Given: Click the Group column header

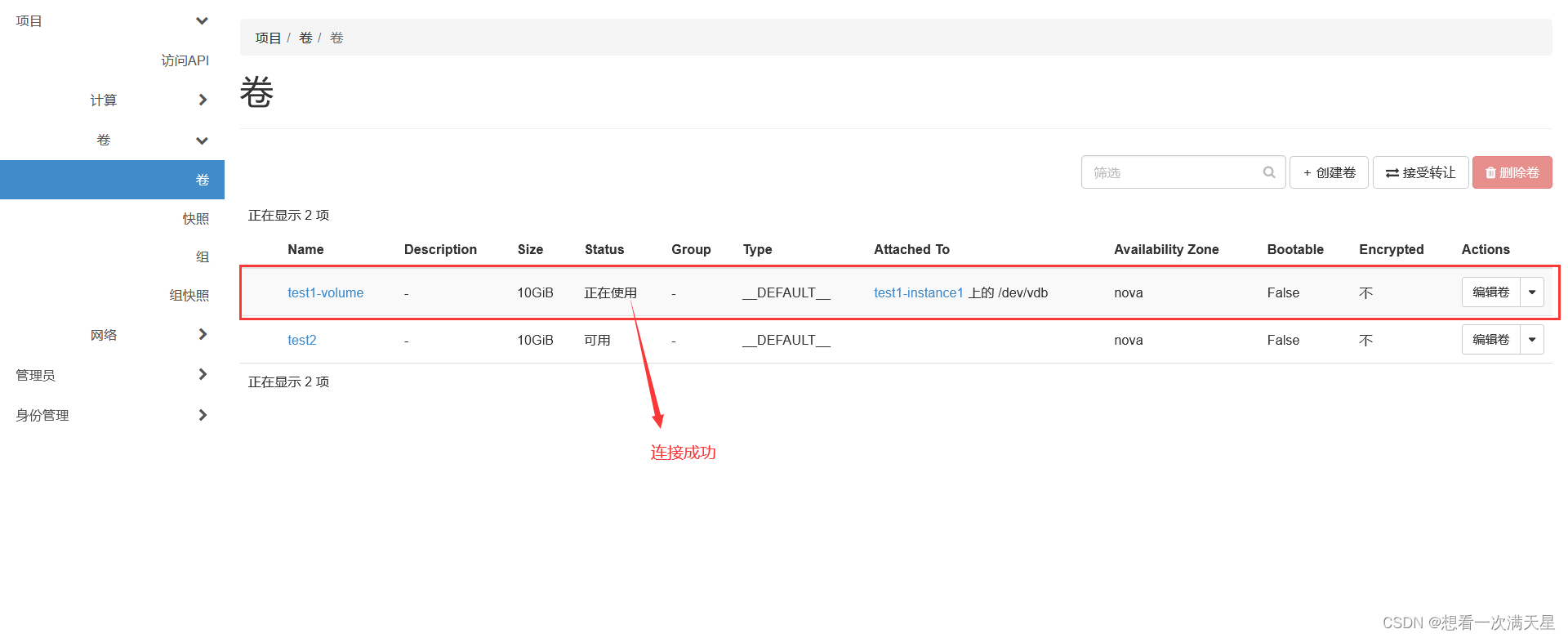Looking at the screenshot, I should [x=691, y=249].
